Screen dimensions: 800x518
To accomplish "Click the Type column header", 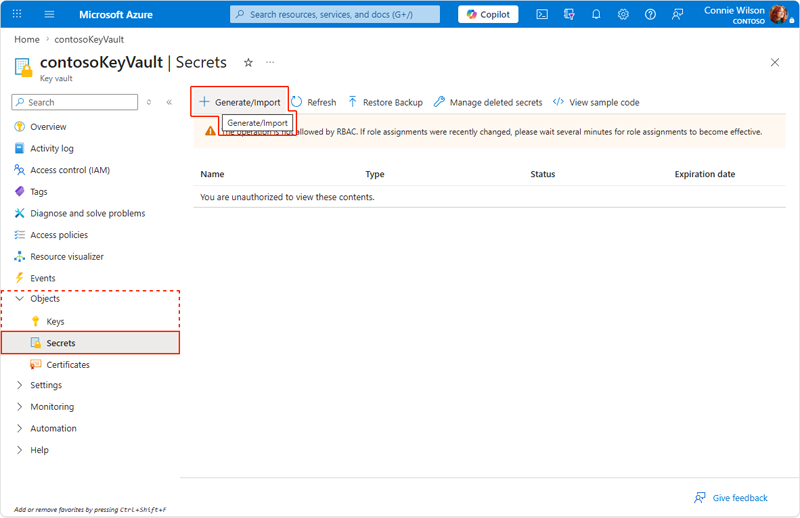I will click(374, 174).
